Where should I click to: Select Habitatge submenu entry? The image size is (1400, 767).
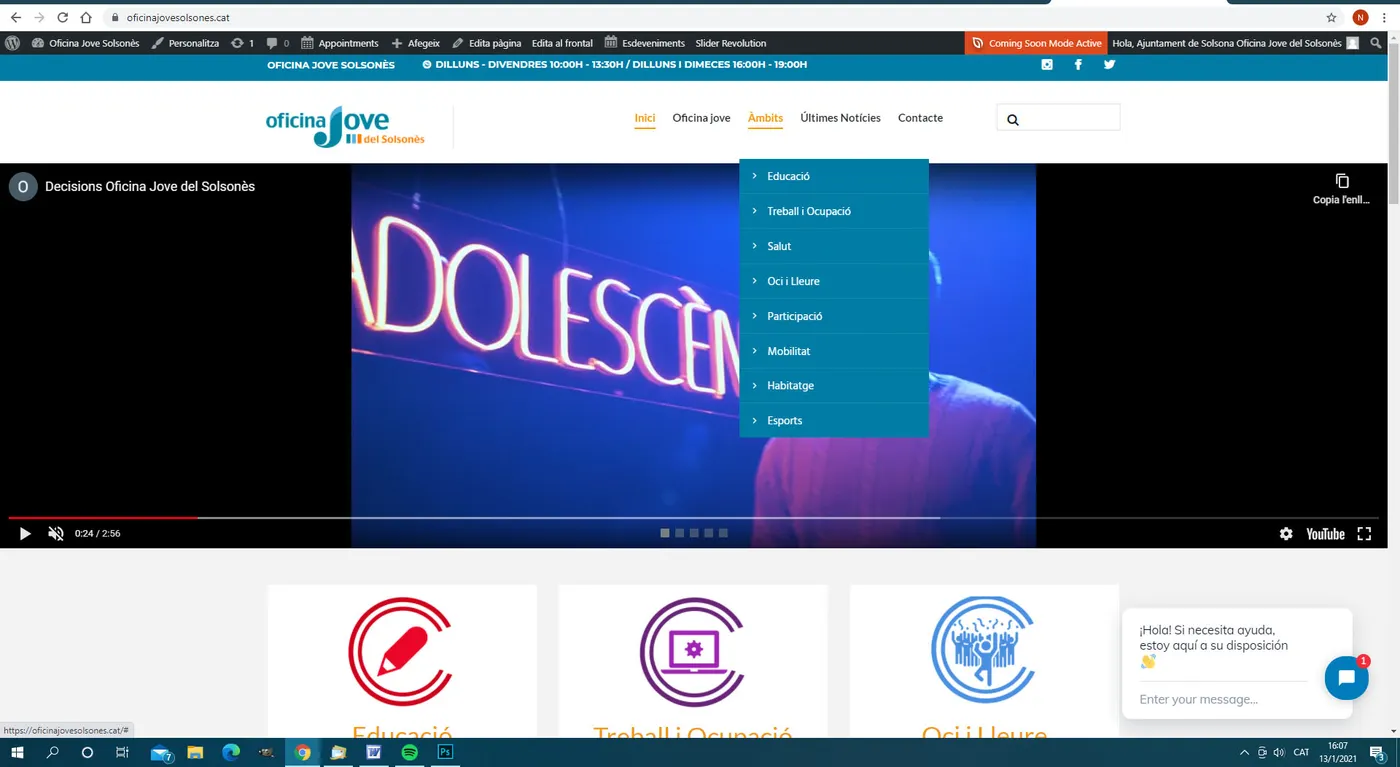(x=834, y=385)
